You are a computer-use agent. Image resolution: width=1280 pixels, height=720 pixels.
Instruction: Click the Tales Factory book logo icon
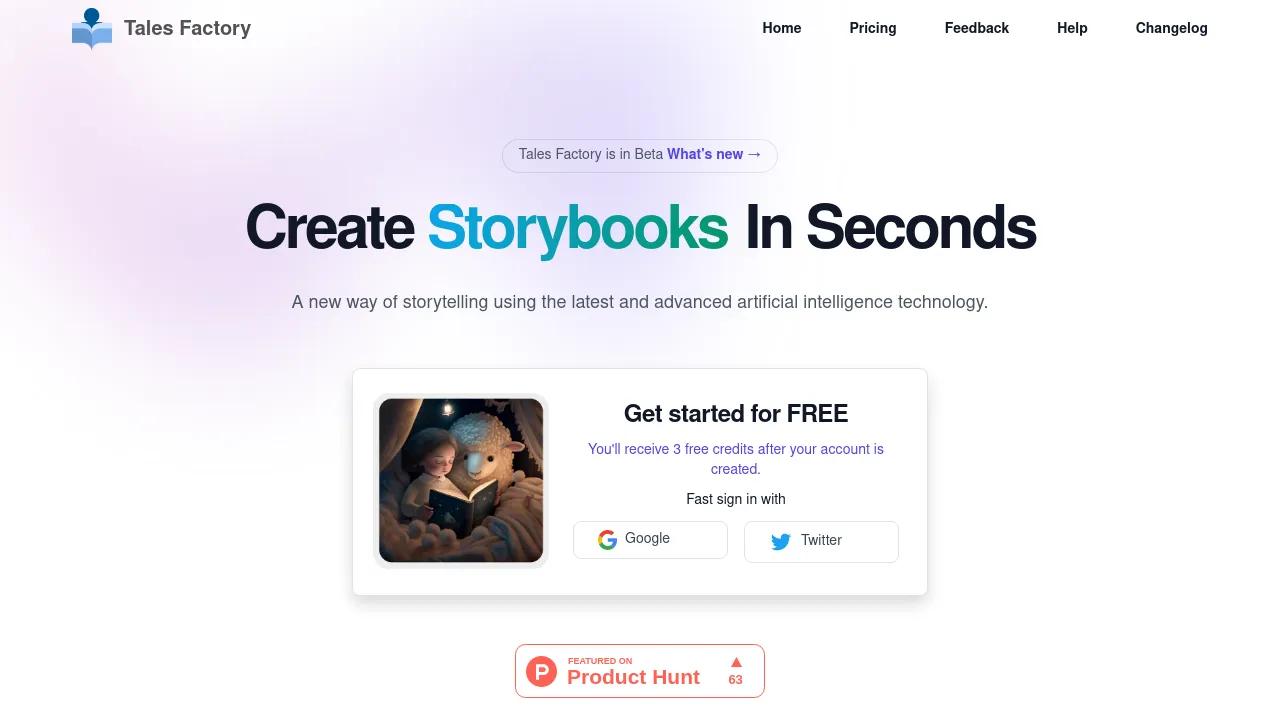[92, 29]
